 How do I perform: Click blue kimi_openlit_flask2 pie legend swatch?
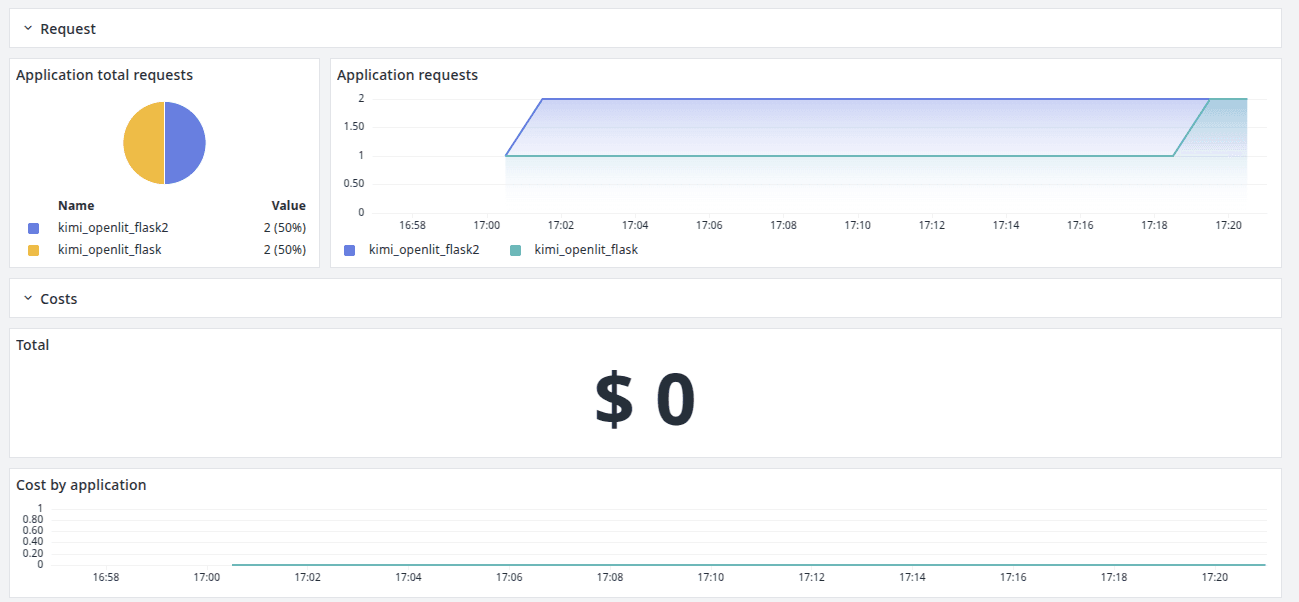tap(33, 228)
